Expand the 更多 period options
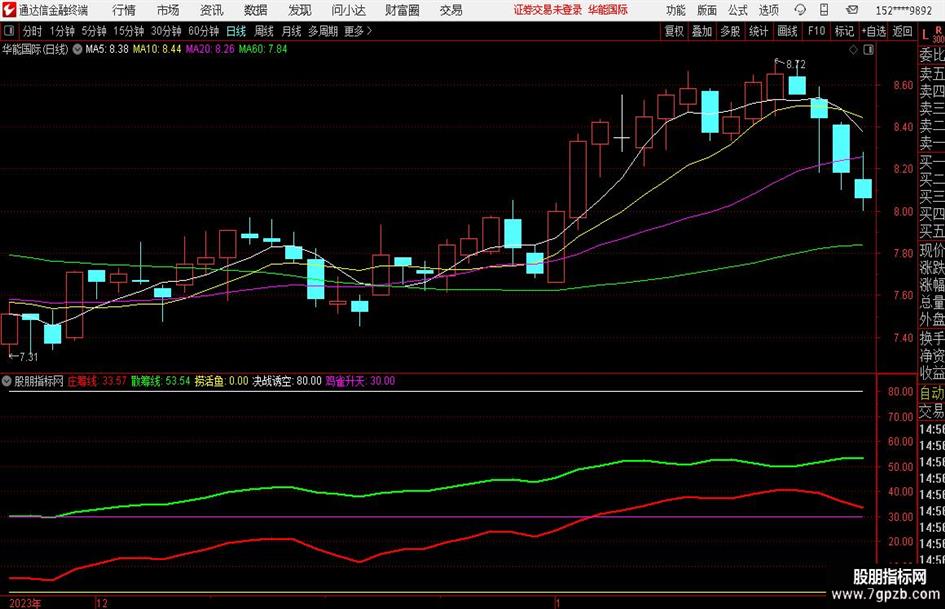Image resolution: width=945 pixels, height=609 pixels. pyautogui.click(x=358, y=31)
